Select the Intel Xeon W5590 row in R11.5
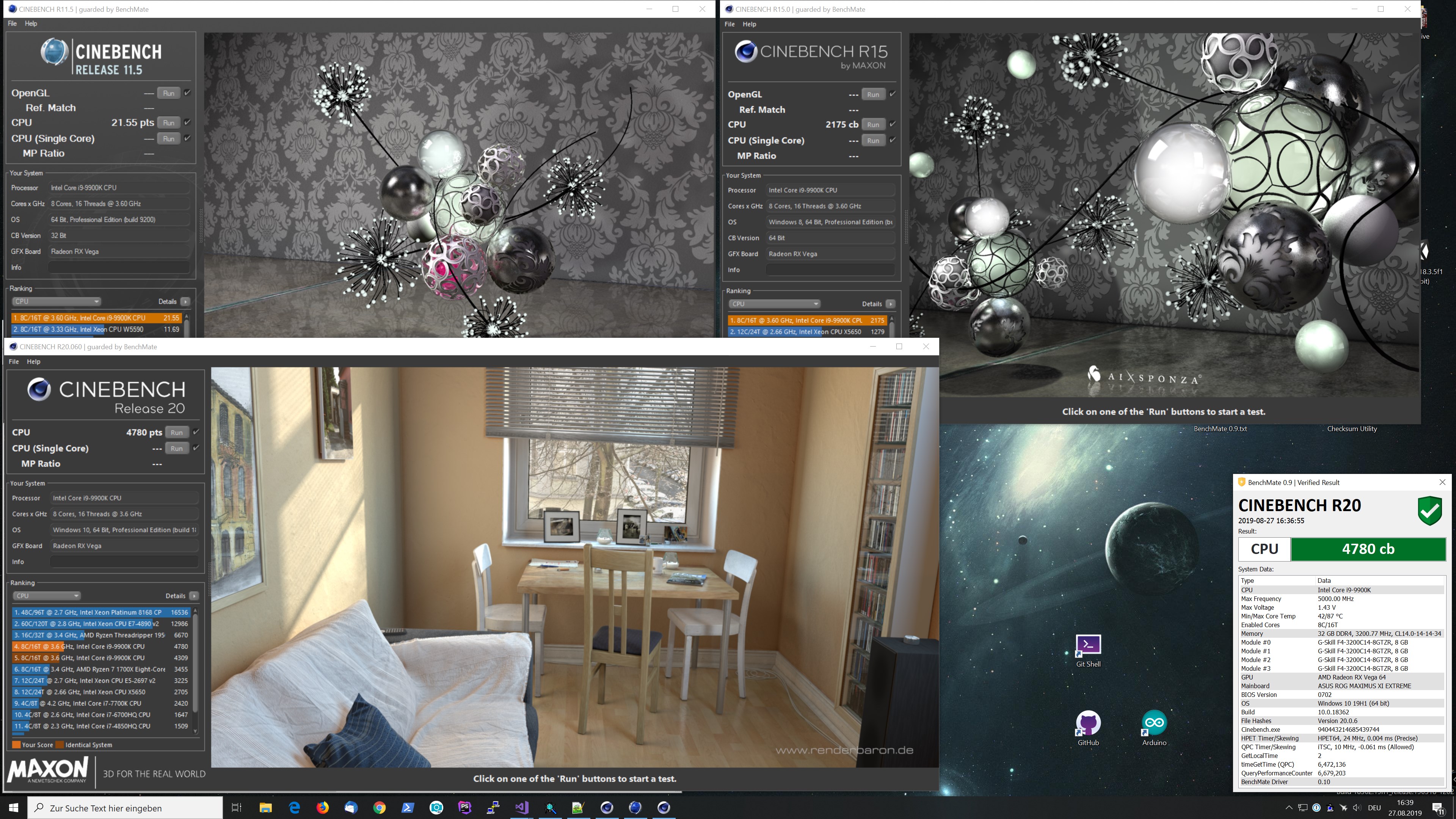This screenshot has height=819, width=1456. coord(96,329)
